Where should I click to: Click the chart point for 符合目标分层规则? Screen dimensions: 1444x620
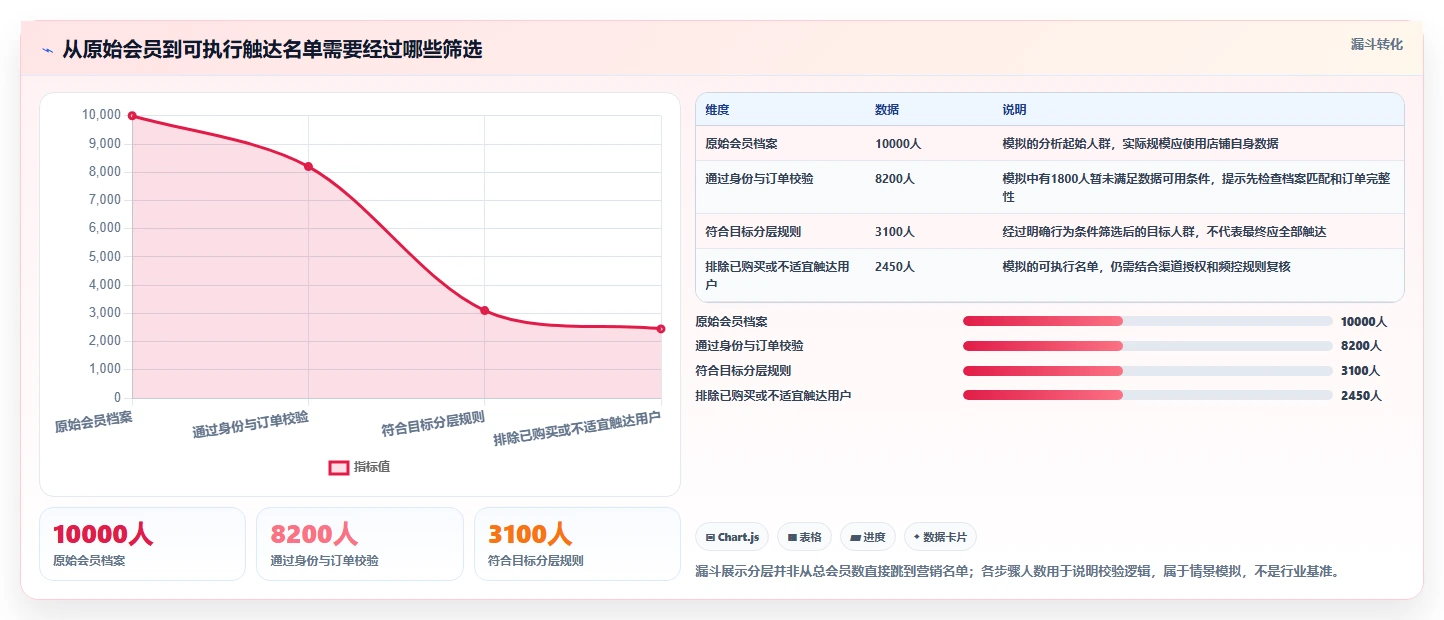[x=485, y=311]
